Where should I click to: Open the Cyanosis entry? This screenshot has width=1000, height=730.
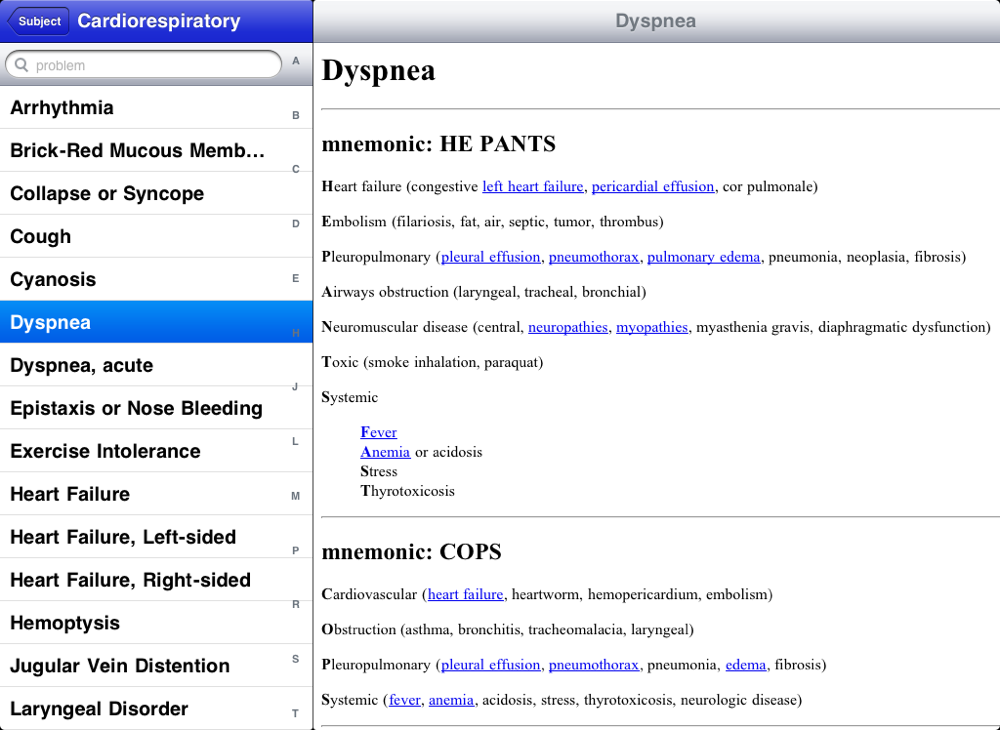tap(156, 279)
